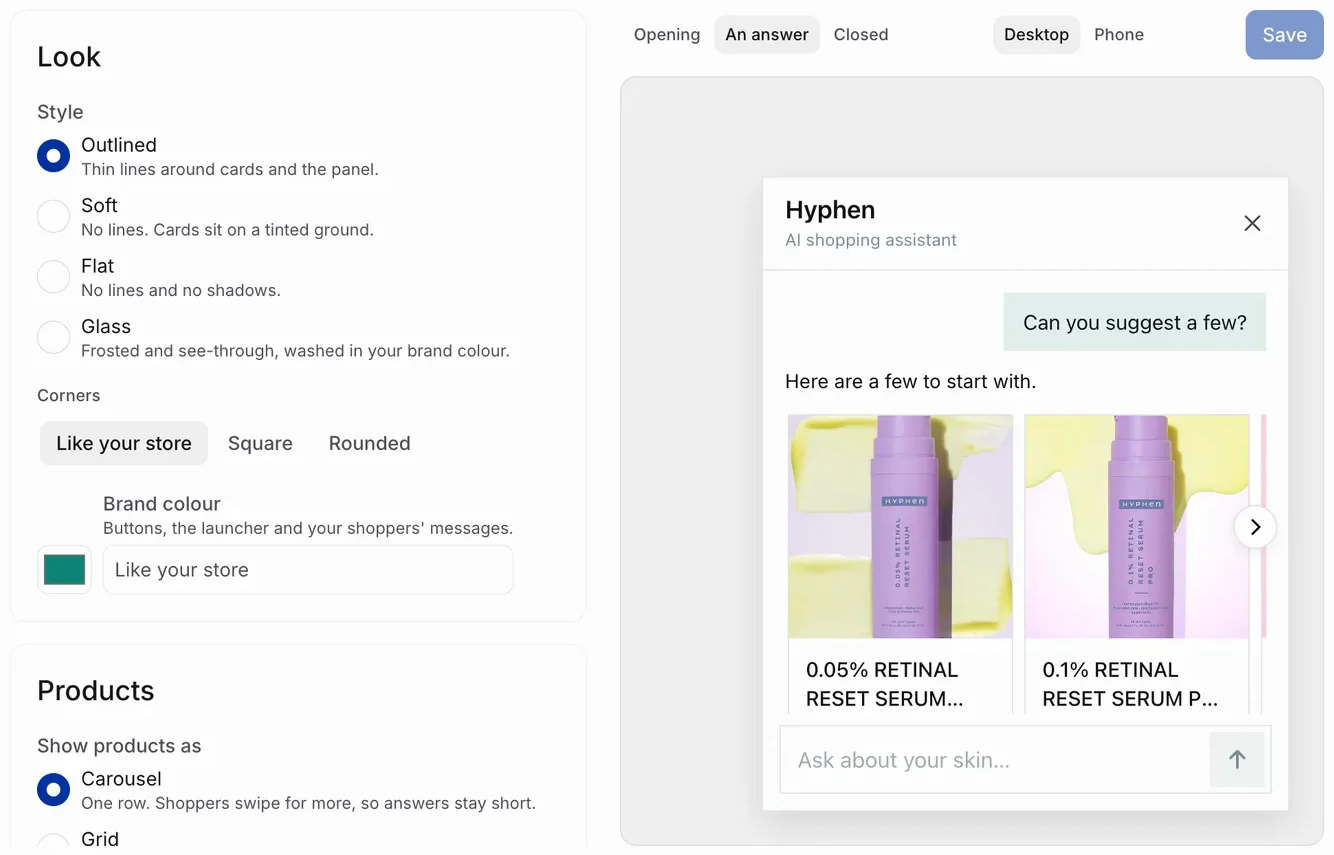Click the AI shopping assistant subtitle

coord(871,240)
